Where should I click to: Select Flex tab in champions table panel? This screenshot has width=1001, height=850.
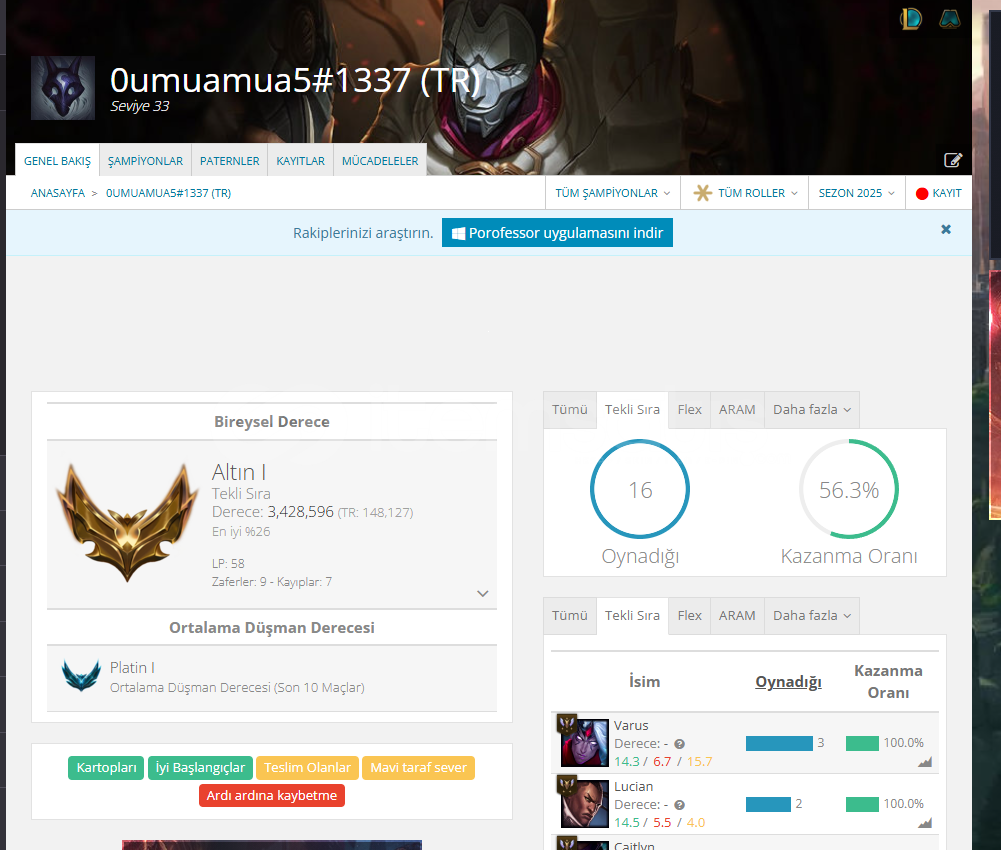click(689, 616)
